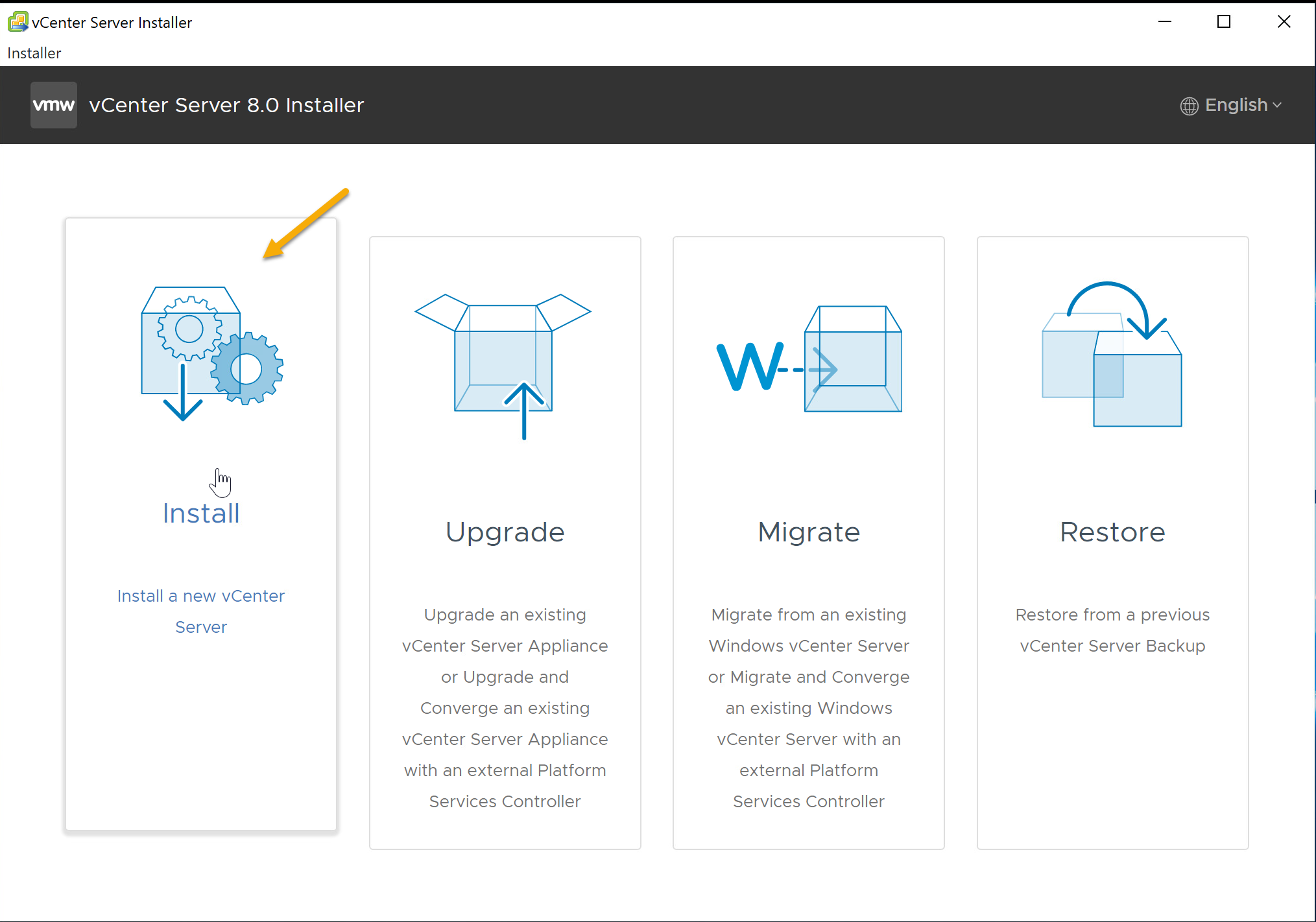Open the English language dropdown
This screenshot has width=1316, height=922.
coord(1236,105)
